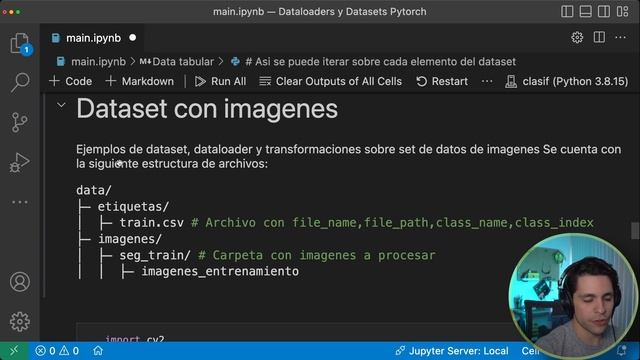Click the data/ root text
This screenshot has width=640, height=360.
coord(93,190)
